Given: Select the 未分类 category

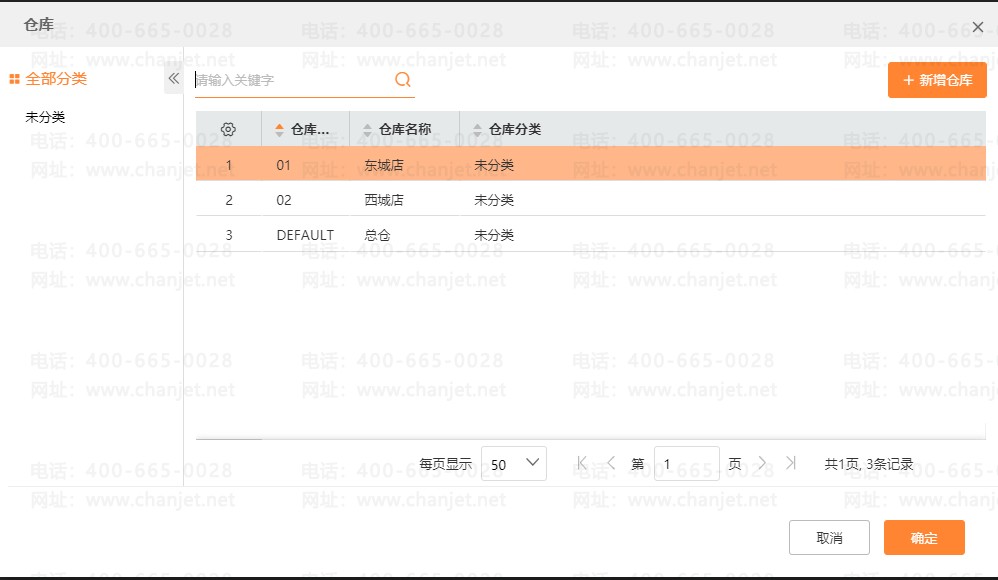Looking at the screenshot, I should [45, 117].
